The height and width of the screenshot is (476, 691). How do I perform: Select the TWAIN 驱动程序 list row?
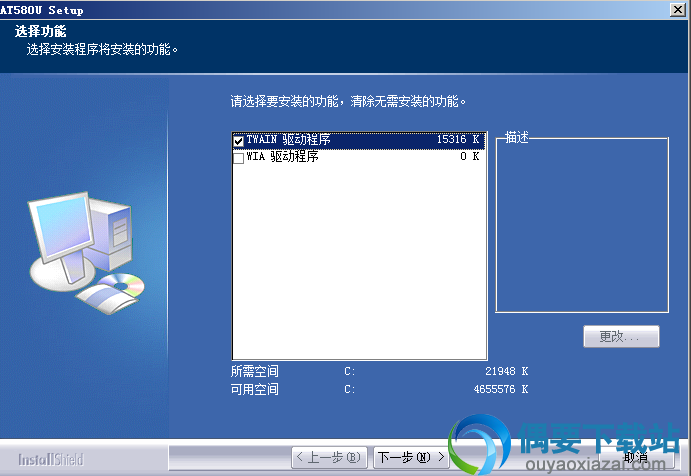(359, 141)
